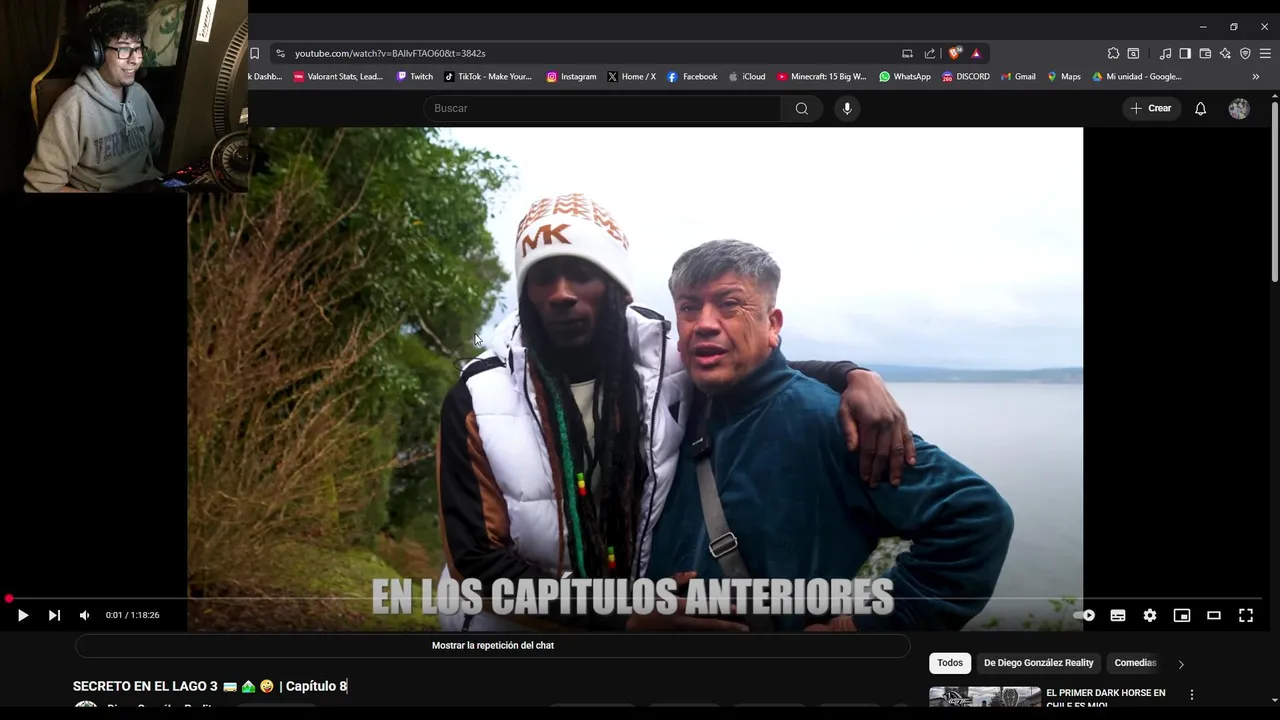Viewport: 1280px width, 720px height.
Task: Select the De Diego González Reality chip
Action: tap(1038, 663)
